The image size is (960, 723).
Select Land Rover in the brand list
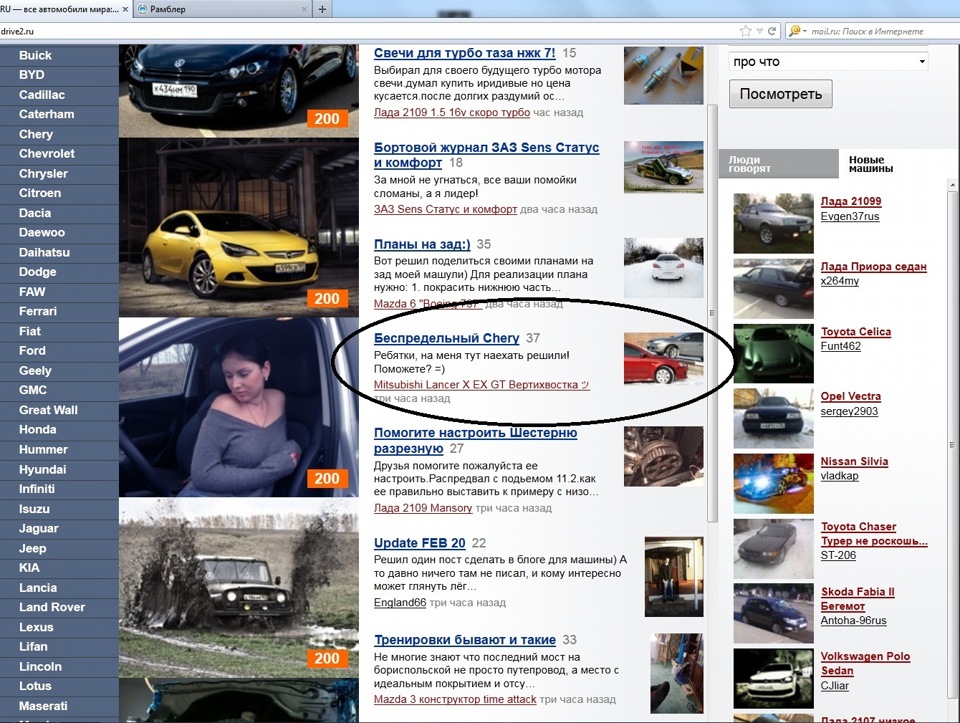(52, 607)
